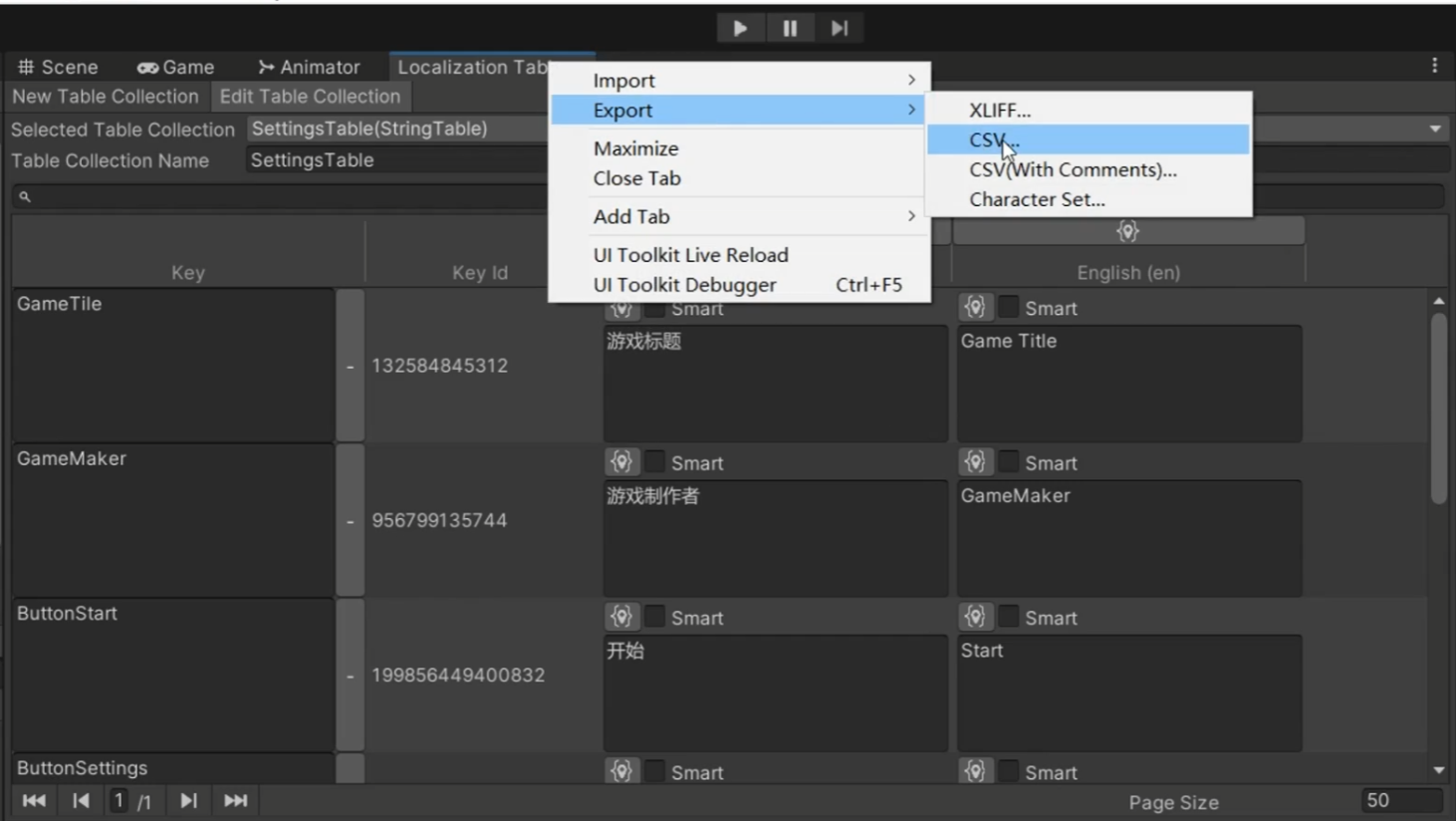Open New Table Collection tab
This screenshot has width=1456, height=821.
click(x=106, y=97)
